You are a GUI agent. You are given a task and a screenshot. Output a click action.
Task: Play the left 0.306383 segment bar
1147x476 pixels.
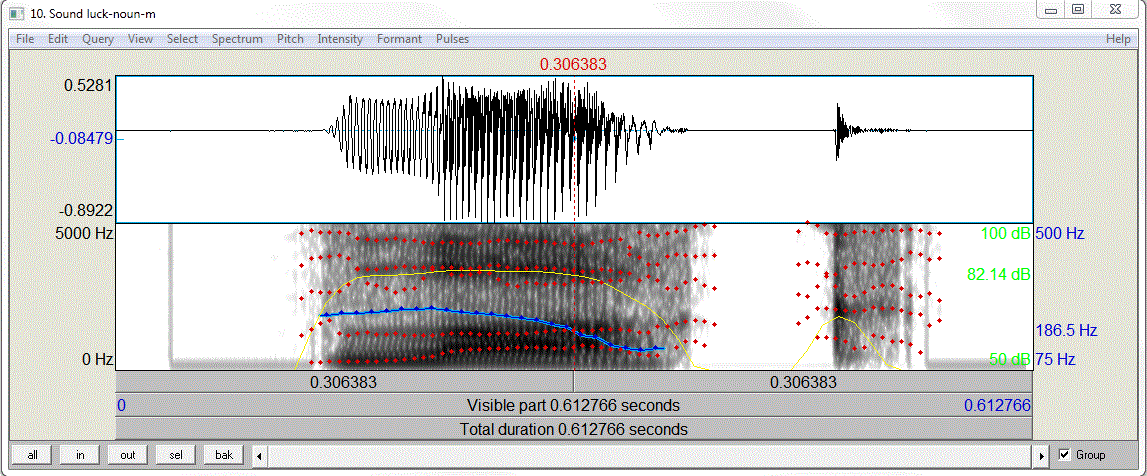point(345,382)
